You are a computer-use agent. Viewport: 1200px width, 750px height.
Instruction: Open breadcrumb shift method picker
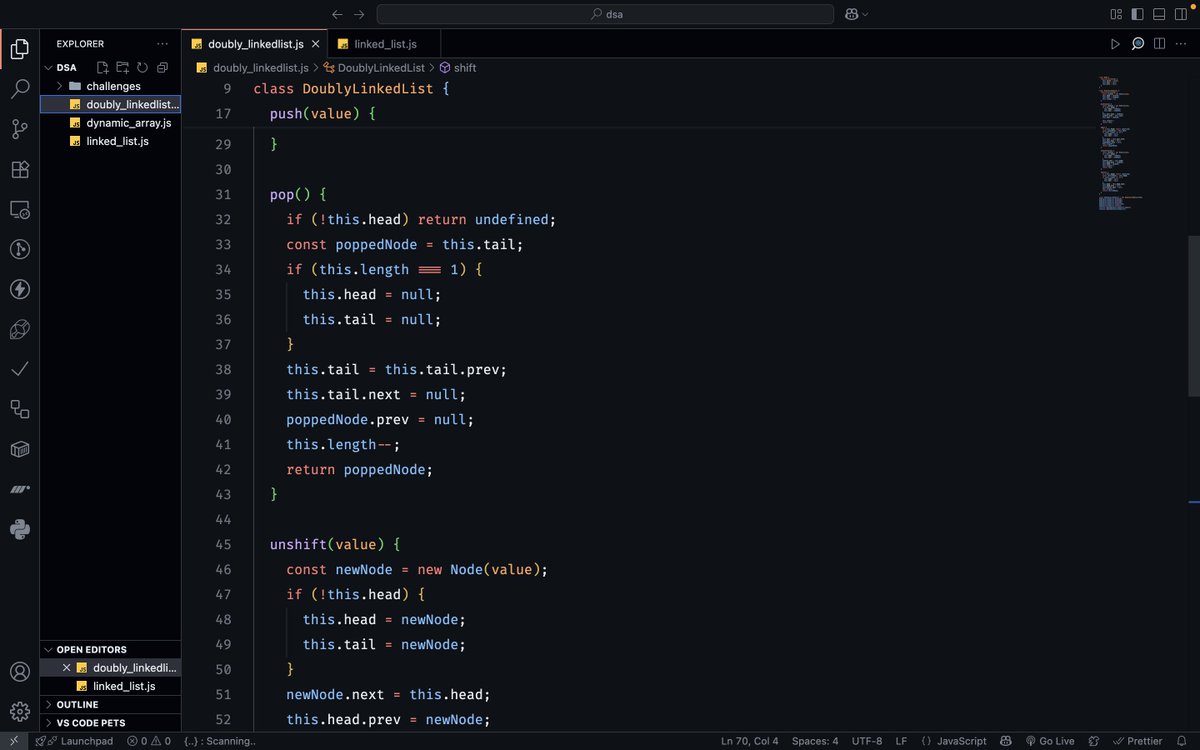click(458, 68)
